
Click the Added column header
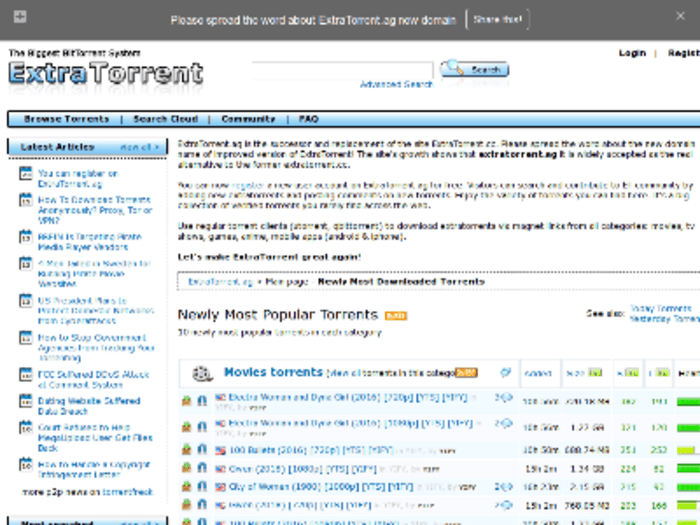[538, 374]
